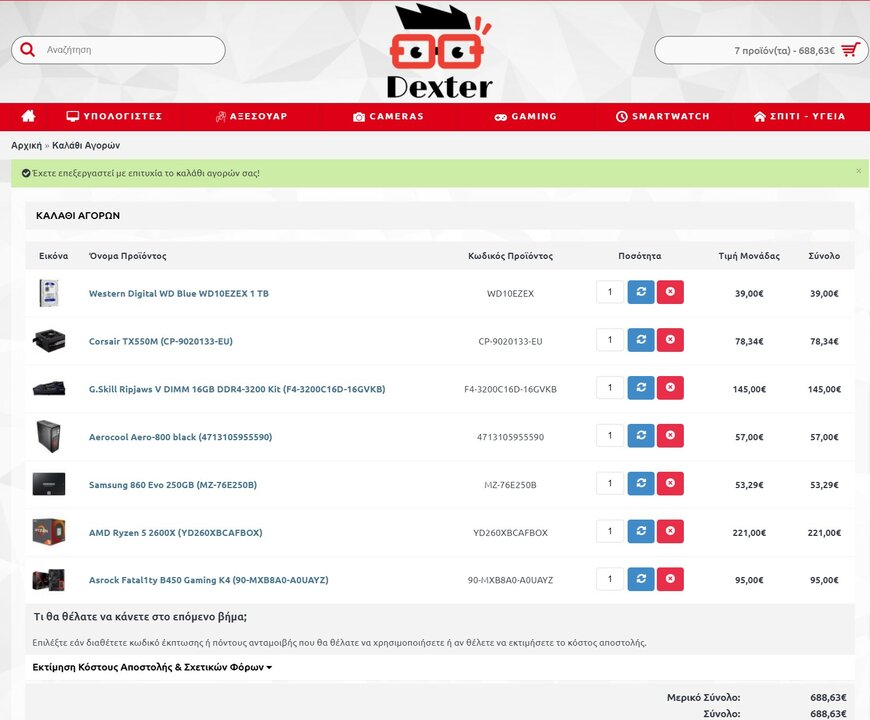Open the ΥΠΟΛΟΓΙΣΤΕΣ menu

[x=114, y=116]
